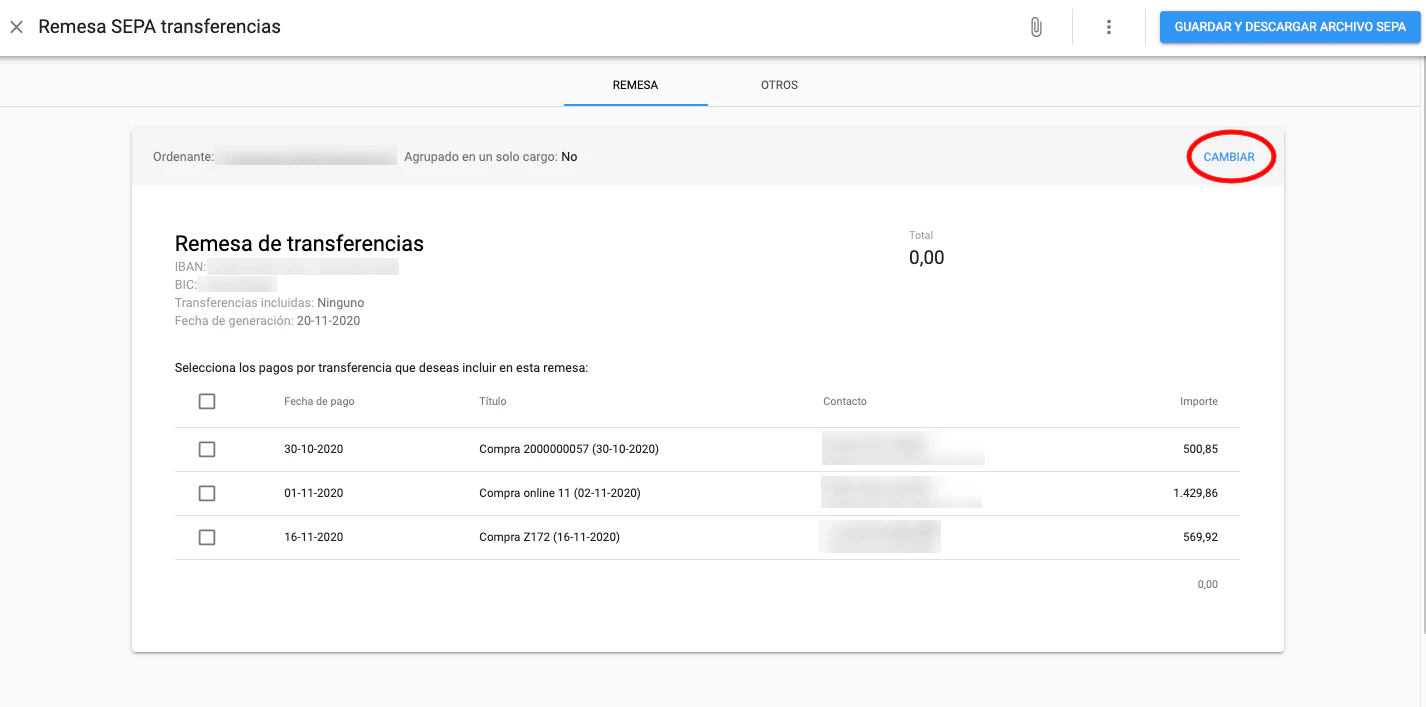Click the Cambiar link
Viewport: 1426px width, 707px height.
pyautogui.click(x=1228, y=157)
